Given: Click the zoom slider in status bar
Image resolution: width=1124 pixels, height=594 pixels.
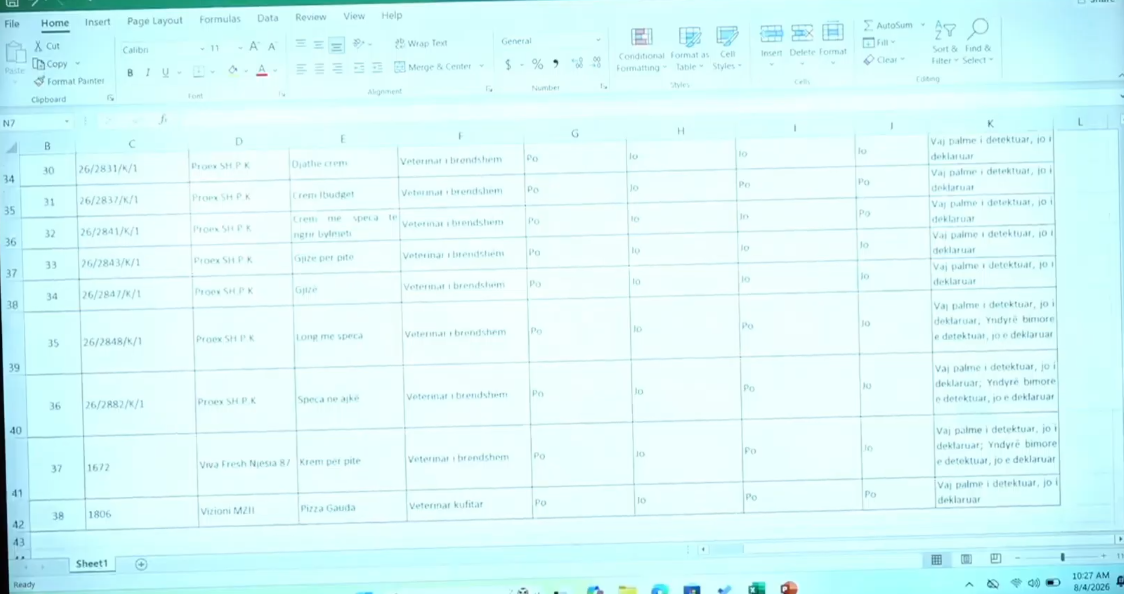Looking at the screenshot, I should [x=1062, y=557].
